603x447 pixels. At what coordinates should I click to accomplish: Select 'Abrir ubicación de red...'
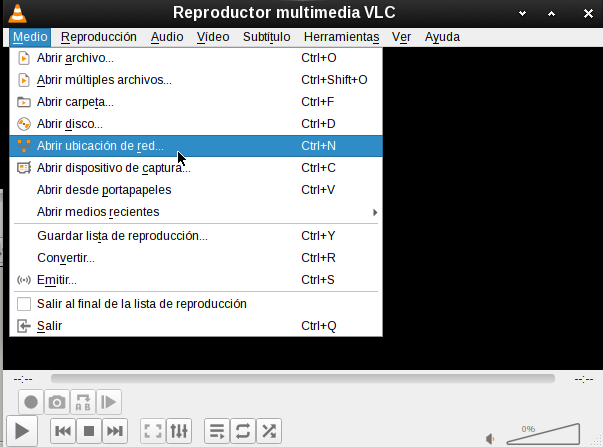(100, 146)
